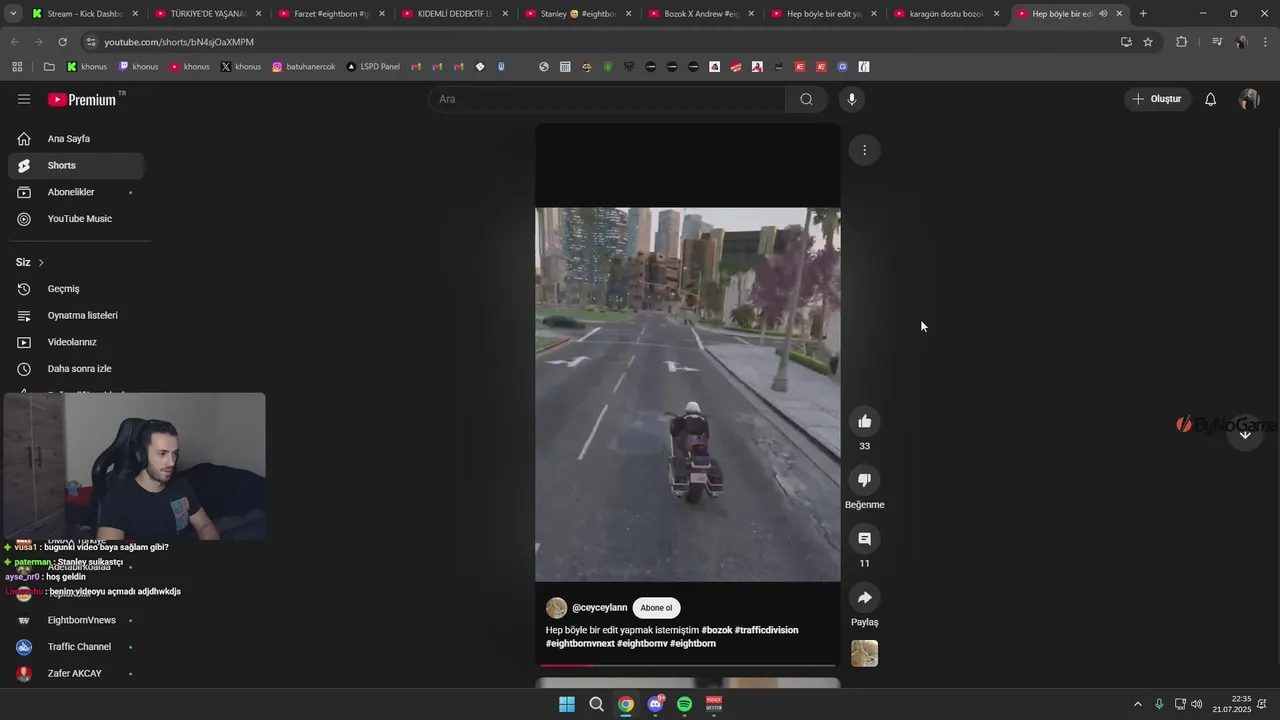This screenshot has width=1280, height=720.
Task: Open Geçmiş history in sidebar
Action: (76, 289)
